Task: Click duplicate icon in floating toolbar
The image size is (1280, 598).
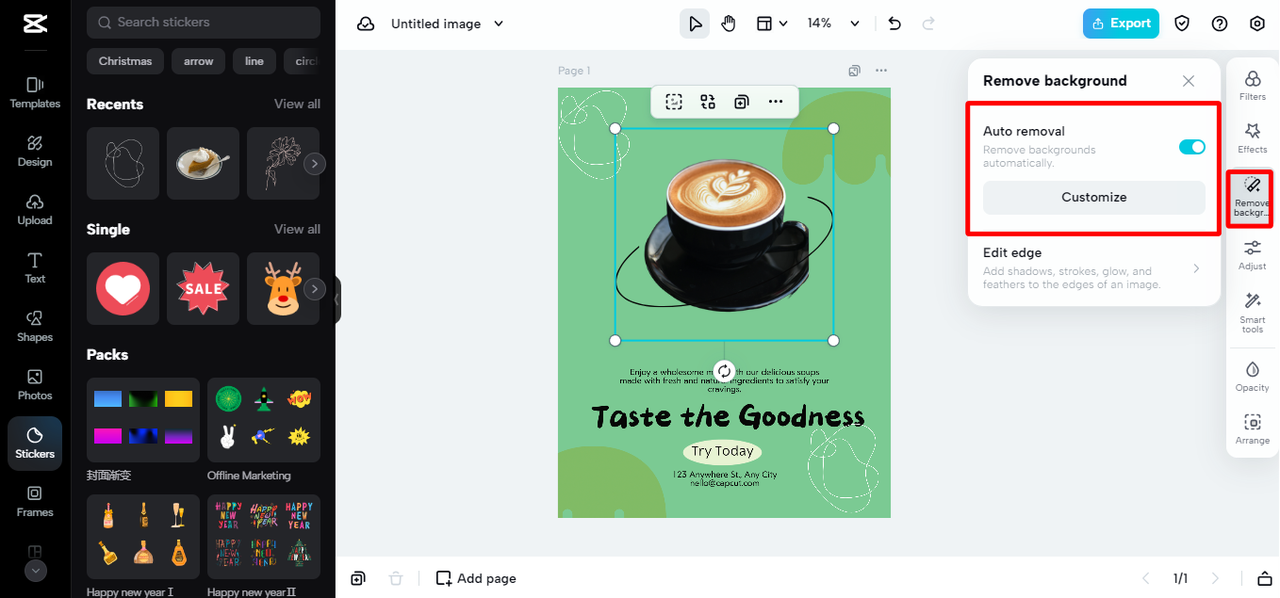Action: [x=741, y=101]
